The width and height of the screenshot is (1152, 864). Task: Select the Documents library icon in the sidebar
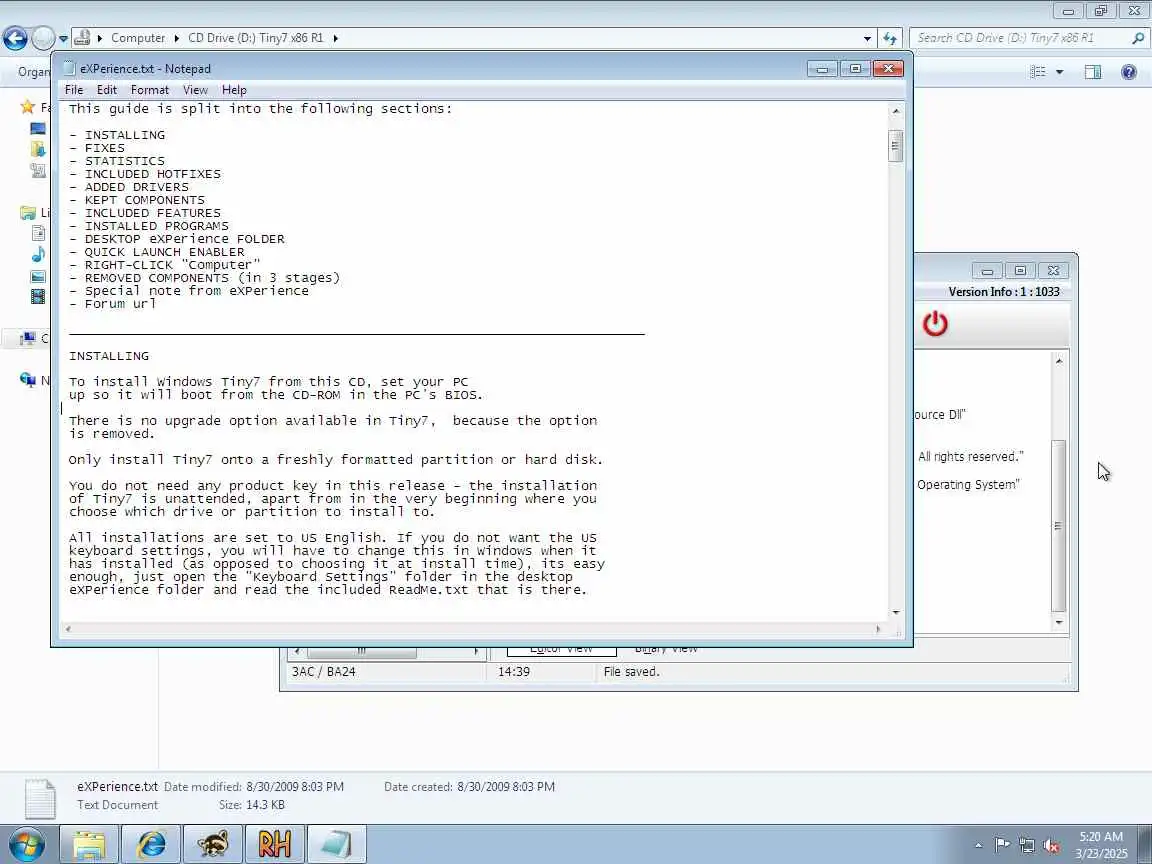click(38, 234)
